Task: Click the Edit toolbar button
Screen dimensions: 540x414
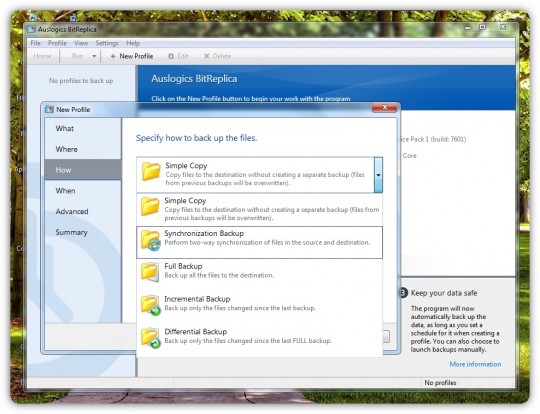Action: pyautogui.click(x=178, y=56)
